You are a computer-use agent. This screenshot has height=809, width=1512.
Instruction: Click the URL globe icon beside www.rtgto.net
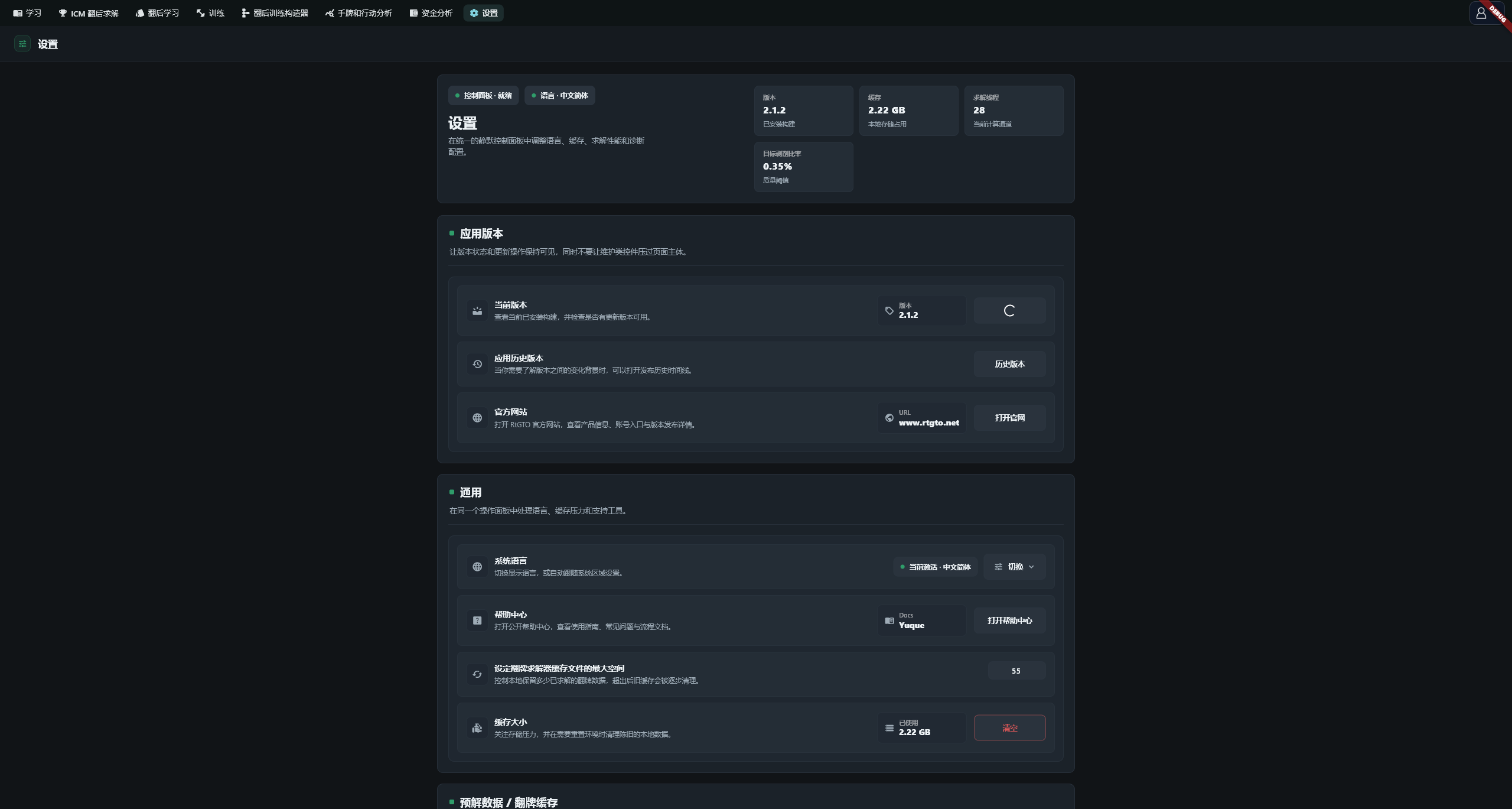coord(889,418)
